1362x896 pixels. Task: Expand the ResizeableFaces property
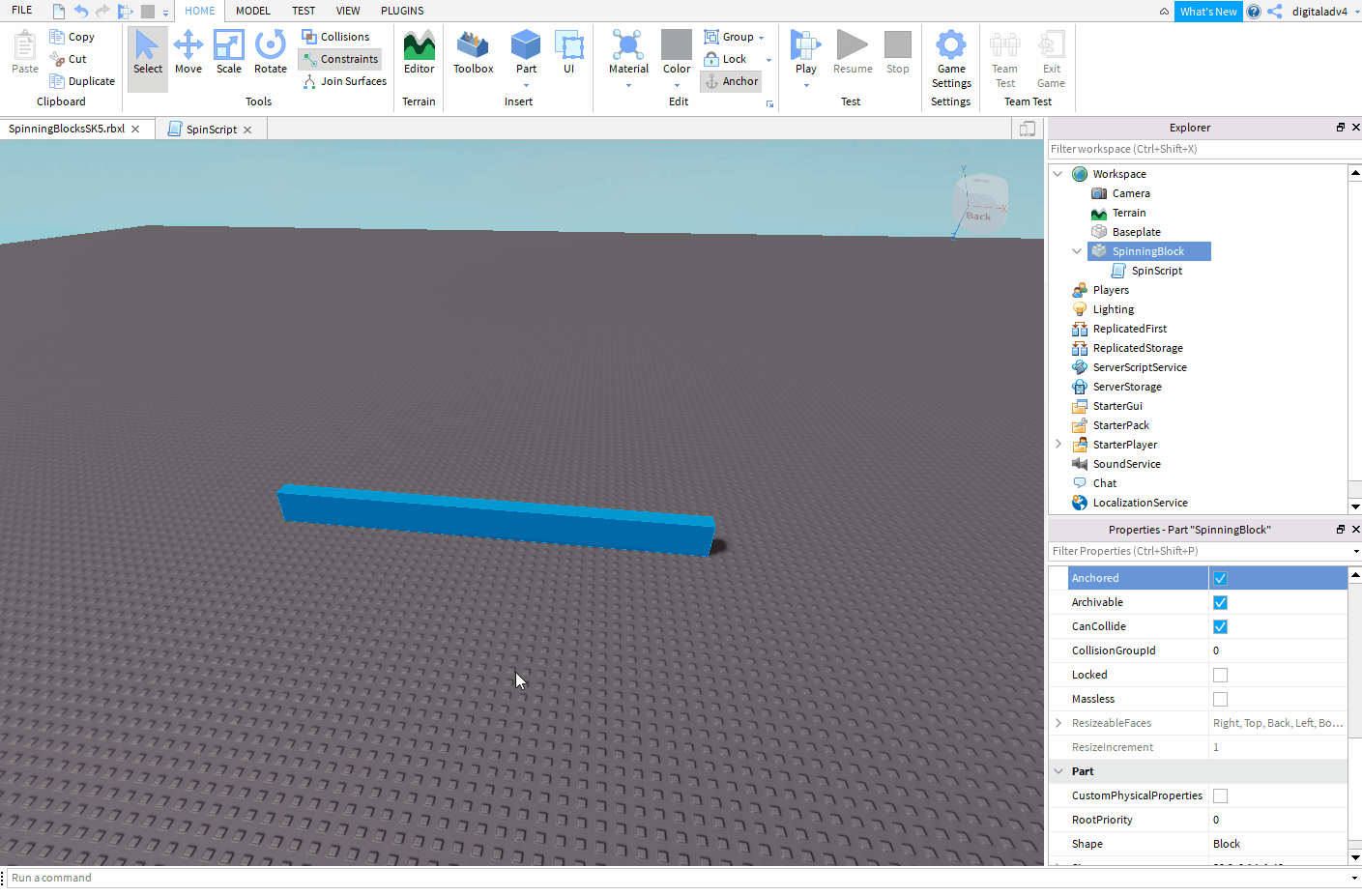coord(1058,723)
